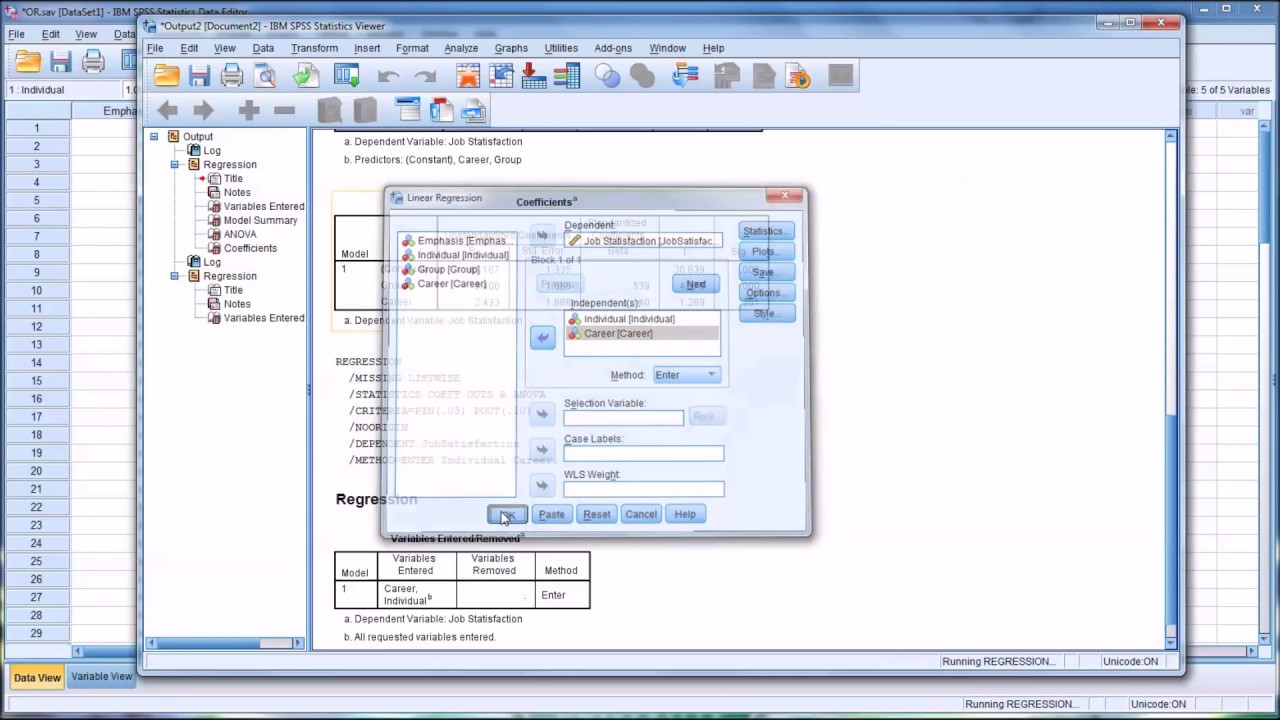The image size is (1280, 720).
Task: Select Model Summary item in output outline
Action: (x=260, y=220)
